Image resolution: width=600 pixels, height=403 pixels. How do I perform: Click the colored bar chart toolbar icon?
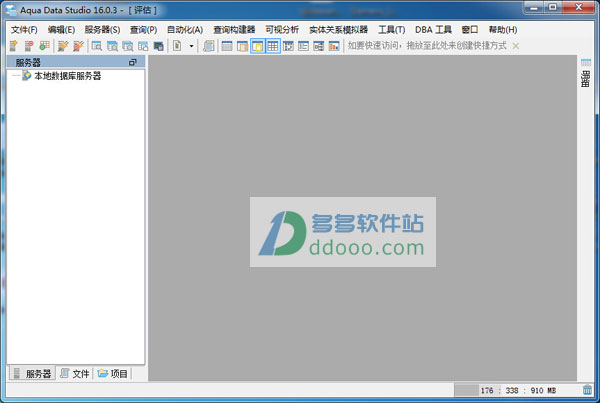click(x=334, y=46)
